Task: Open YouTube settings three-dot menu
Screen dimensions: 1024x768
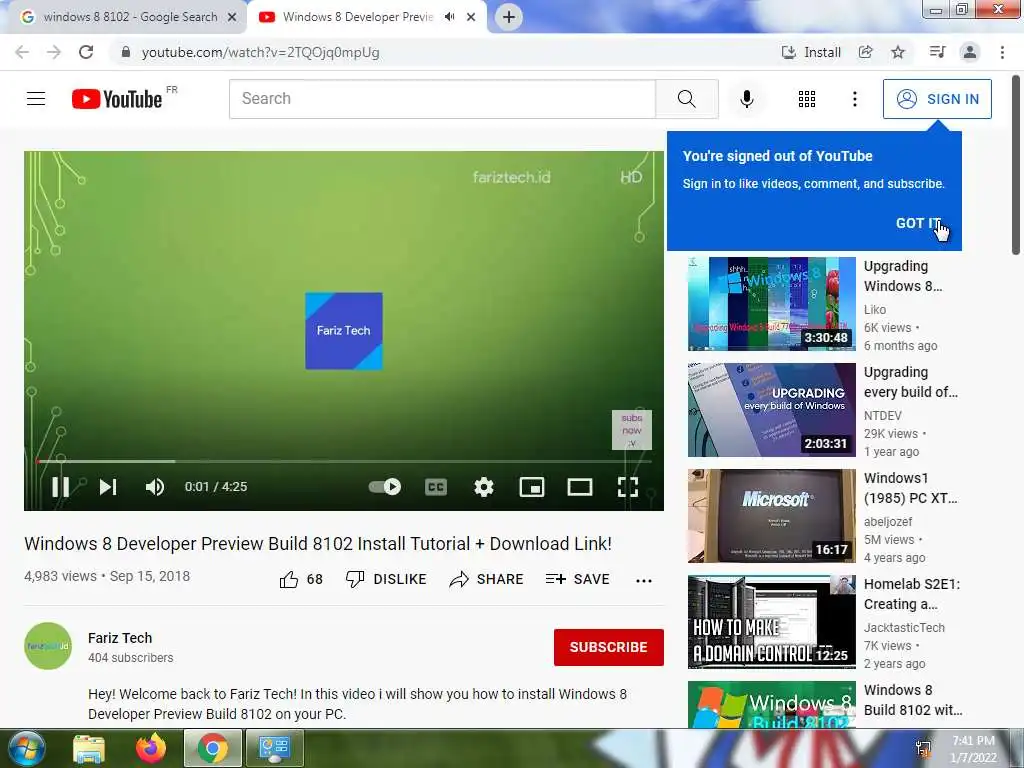Action: pyautogui.click(x=854, y=99)
